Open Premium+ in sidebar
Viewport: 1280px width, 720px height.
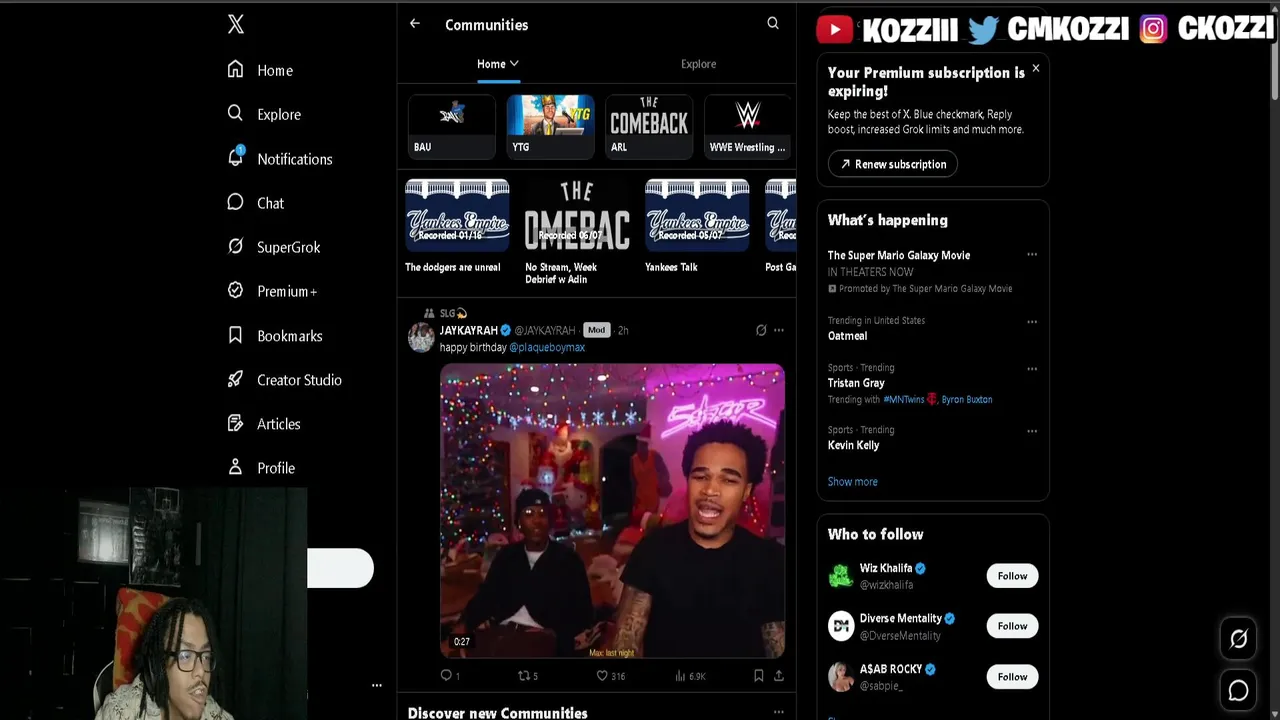272,291
